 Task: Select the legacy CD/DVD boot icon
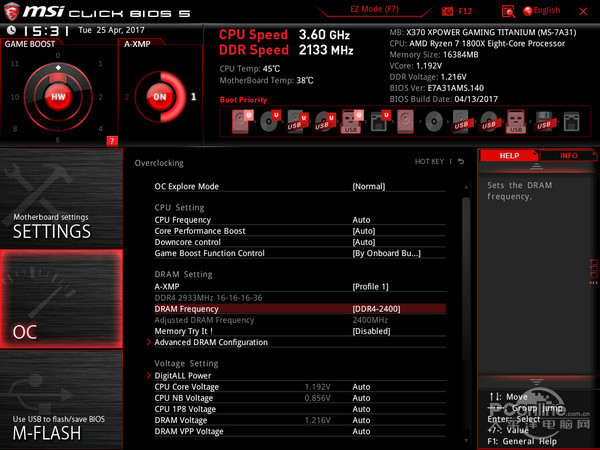pos(434,122)
